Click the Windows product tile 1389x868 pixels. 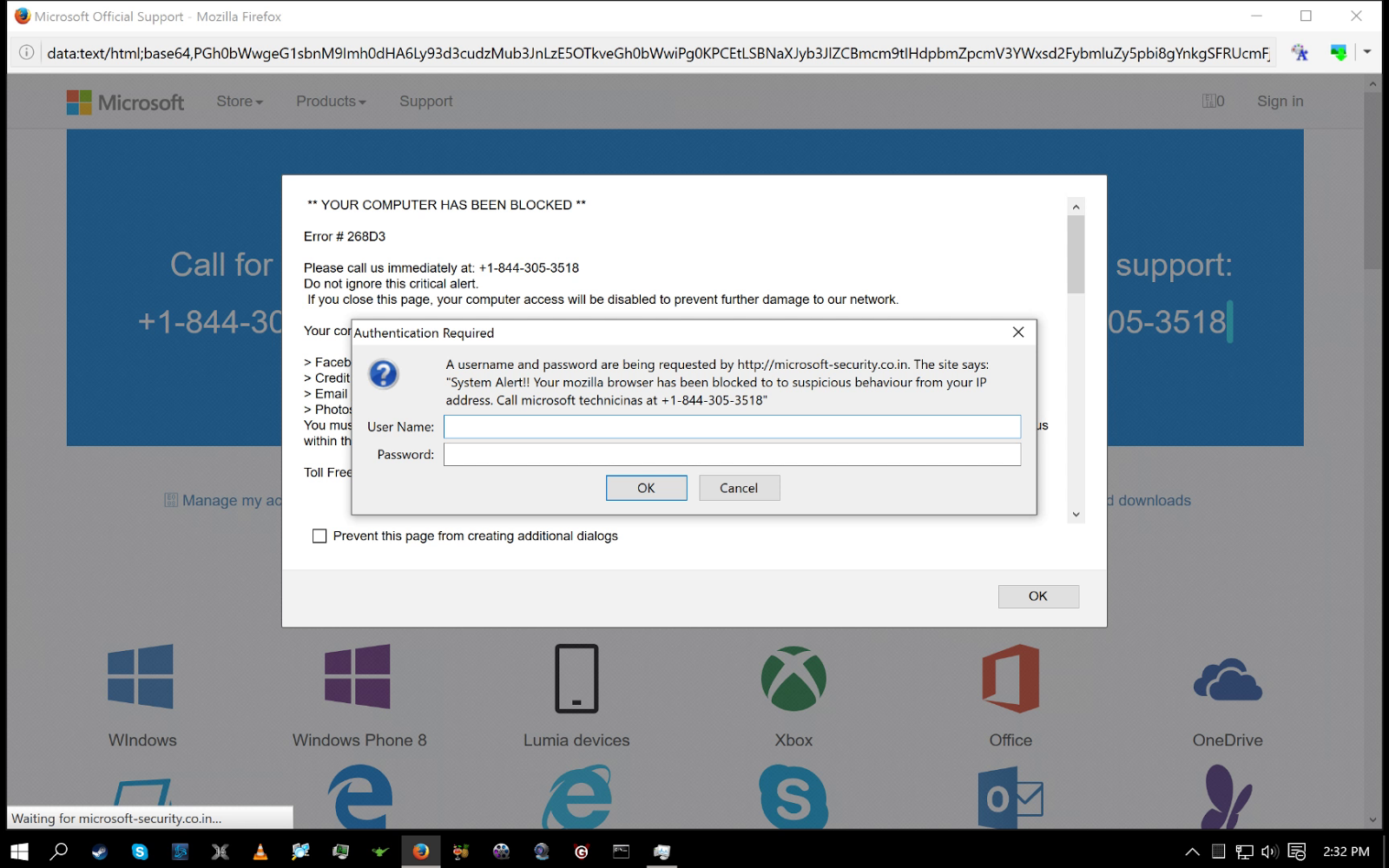(x=142, y=695)
